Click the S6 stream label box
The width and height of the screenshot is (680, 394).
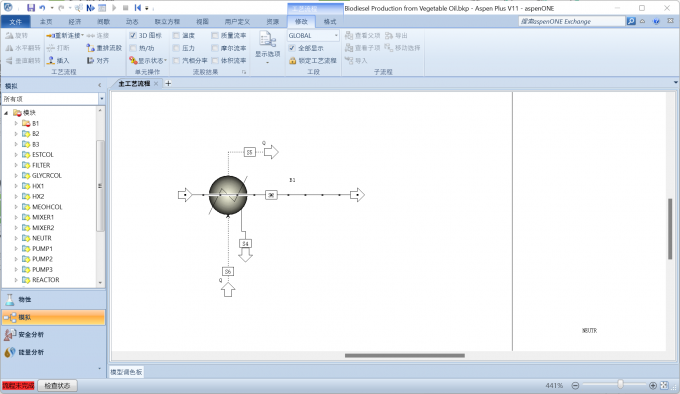228,271
